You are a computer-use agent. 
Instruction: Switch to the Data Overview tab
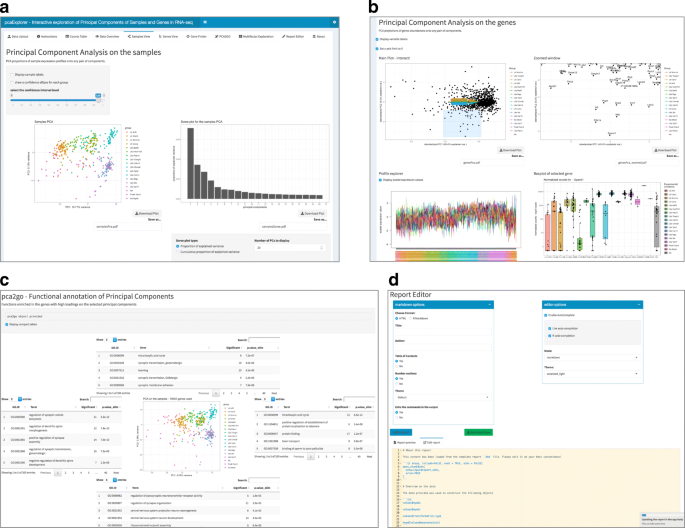point(107,37)
